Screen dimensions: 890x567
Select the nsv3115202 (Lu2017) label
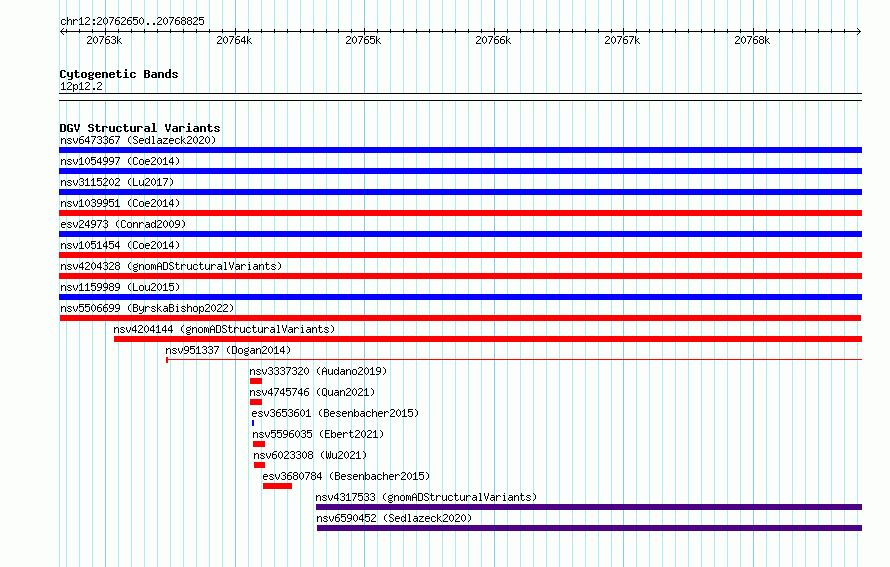pyautogui.click(x=117, y=182)
